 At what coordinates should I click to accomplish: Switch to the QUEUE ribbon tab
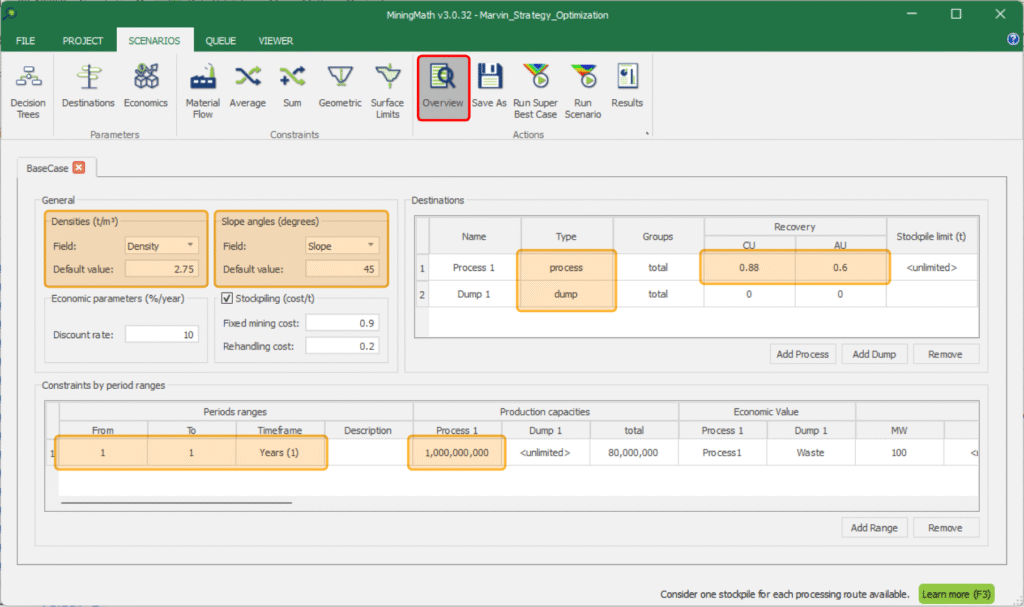(x=221, y=41)
